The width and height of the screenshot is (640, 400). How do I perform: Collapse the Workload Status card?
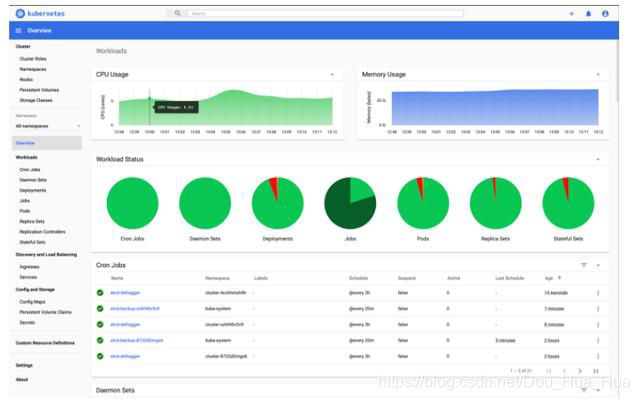pos(598,159)
